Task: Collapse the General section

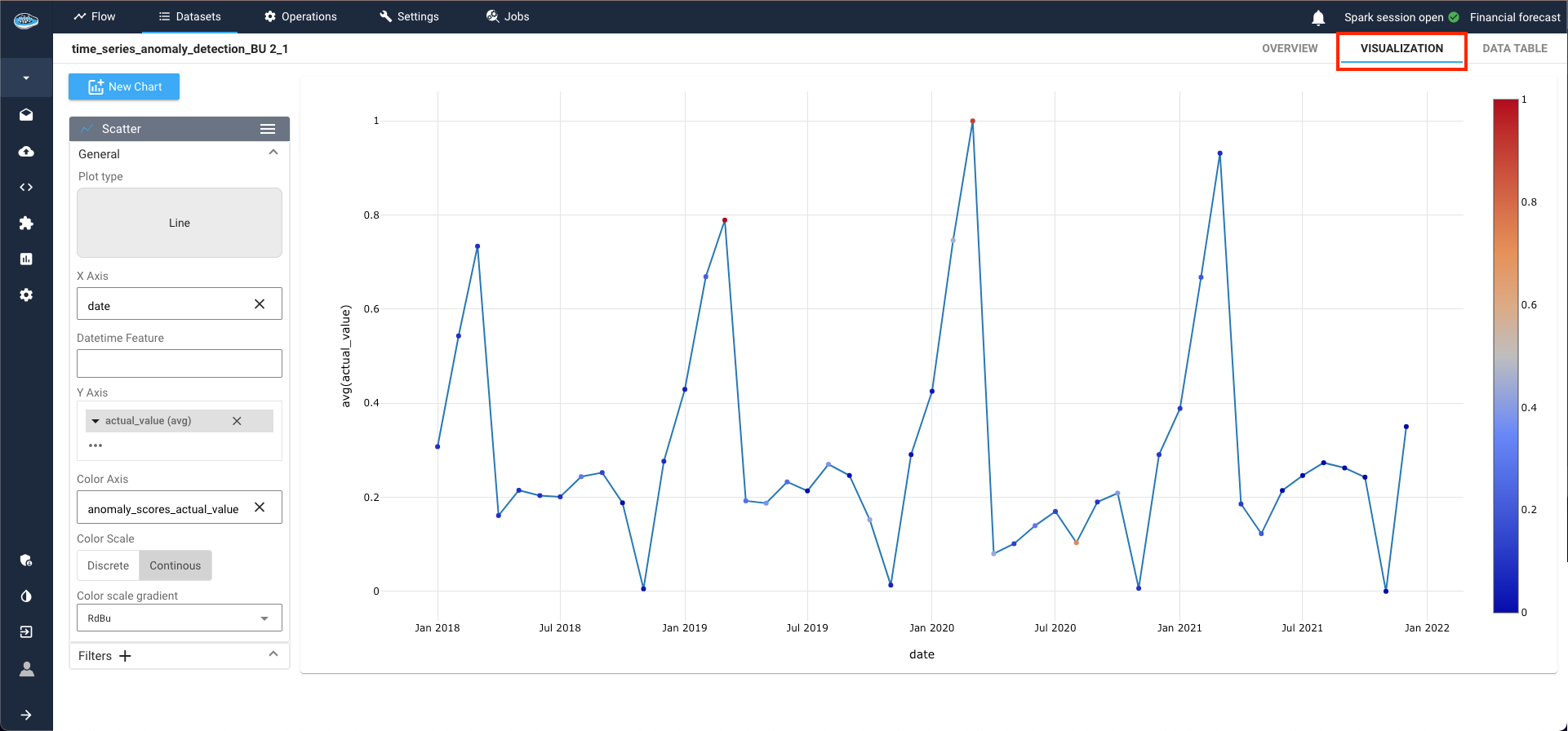Action: 273,153
